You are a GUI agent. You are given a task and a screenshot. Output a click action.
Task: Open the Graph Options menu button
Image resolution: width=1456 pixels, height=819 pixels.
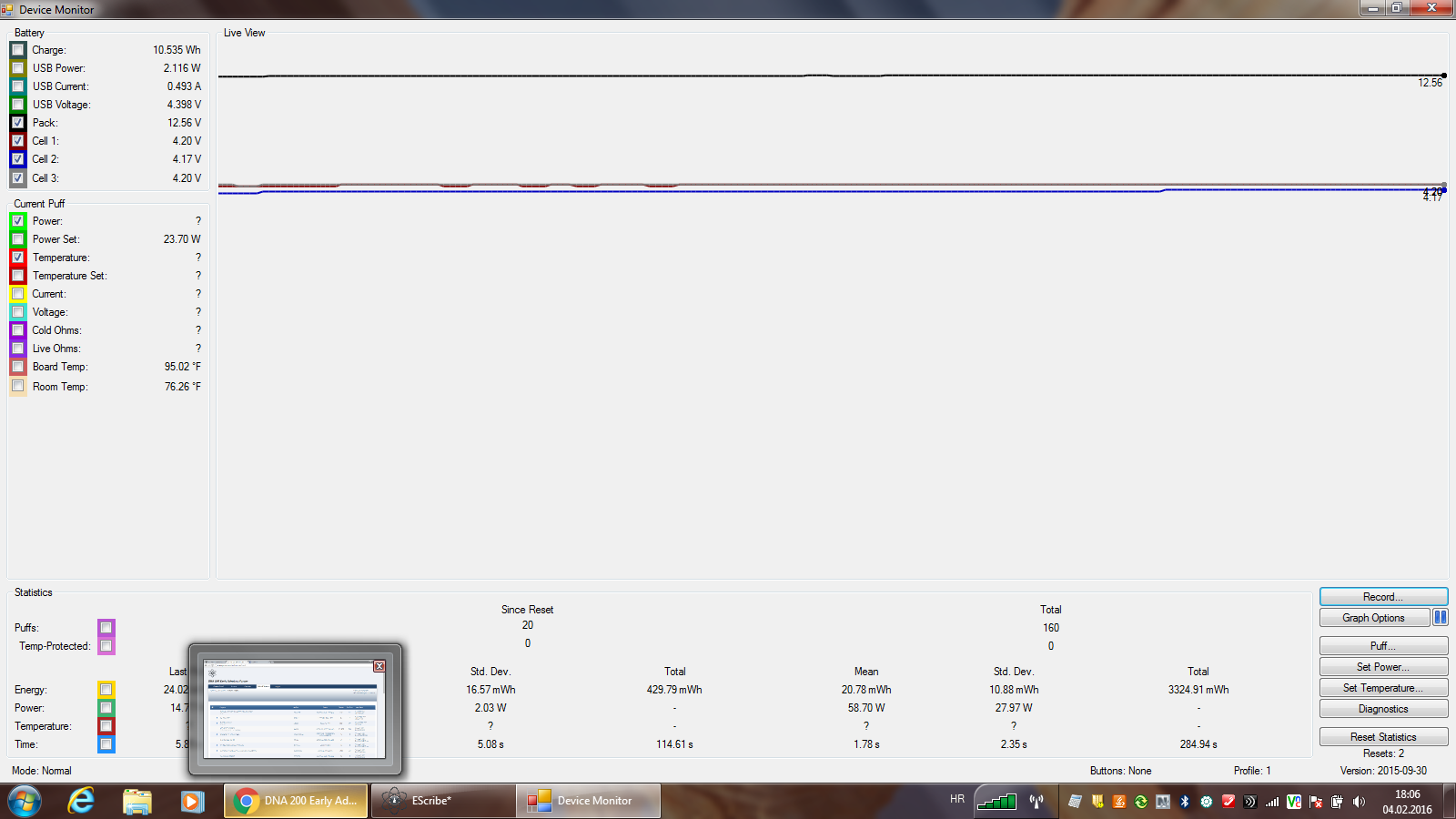pyautogui.click(x=1373, y=618)
